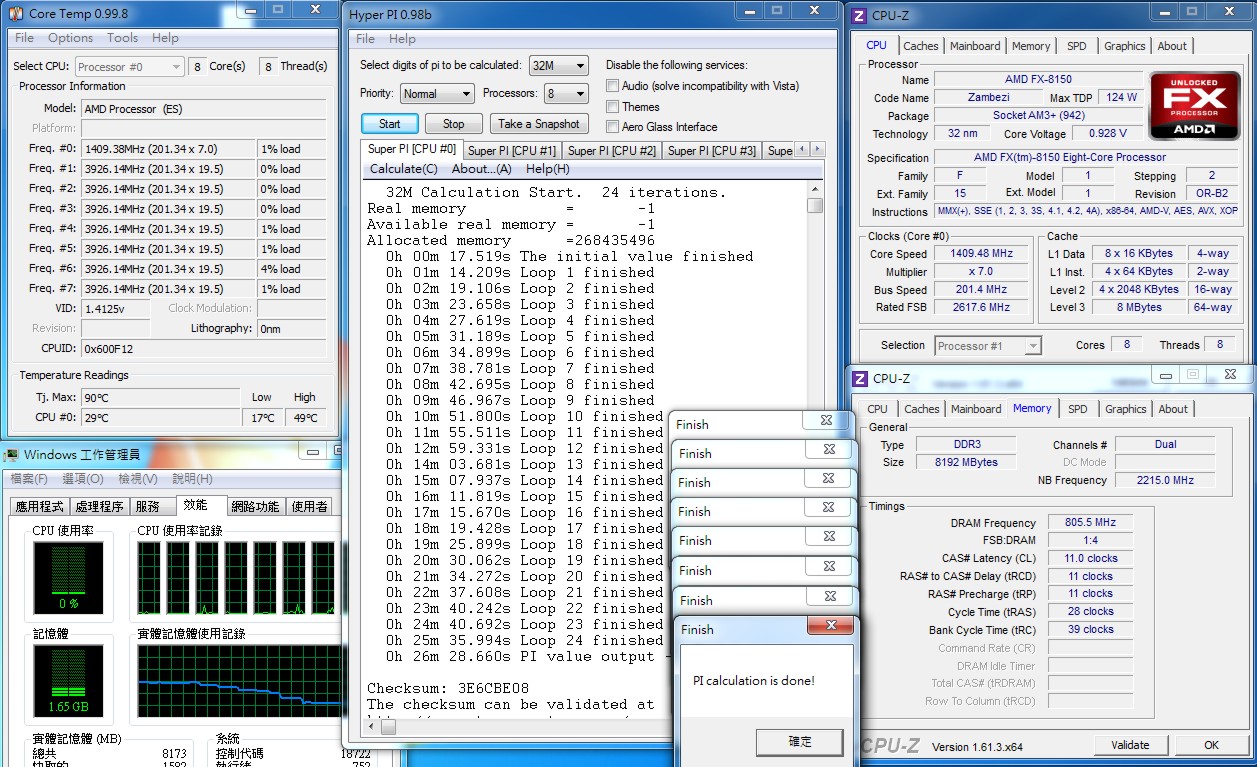Viewport: 1257px width, 767px height.
Task: Open the 應用程式 tab in Task Manager
Action: (x=39, y=507)
